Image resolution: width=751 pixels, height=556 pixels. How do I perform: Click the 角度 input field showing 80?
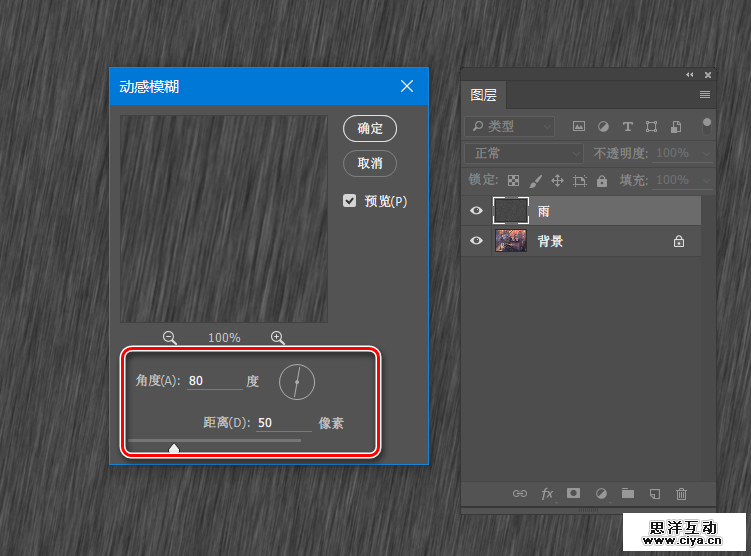click(215, 381)
